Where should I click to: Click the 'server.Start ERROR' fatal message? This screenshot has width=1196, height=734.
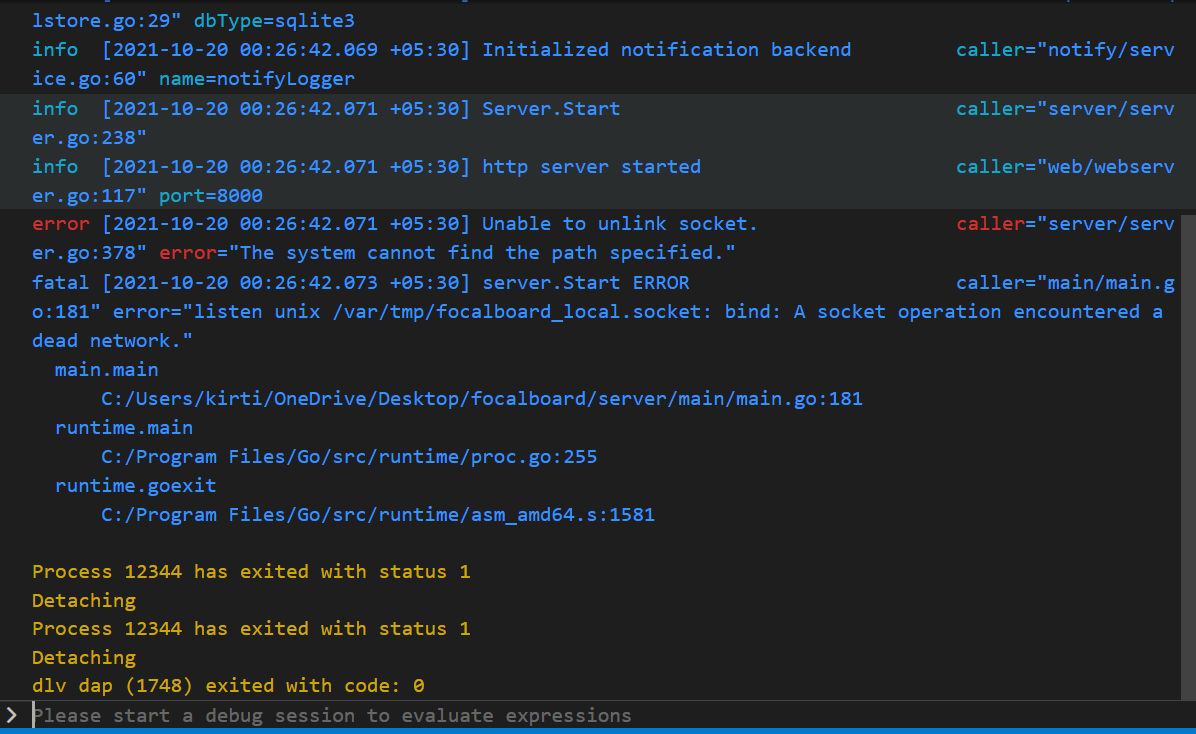click(x=586, y=283)
